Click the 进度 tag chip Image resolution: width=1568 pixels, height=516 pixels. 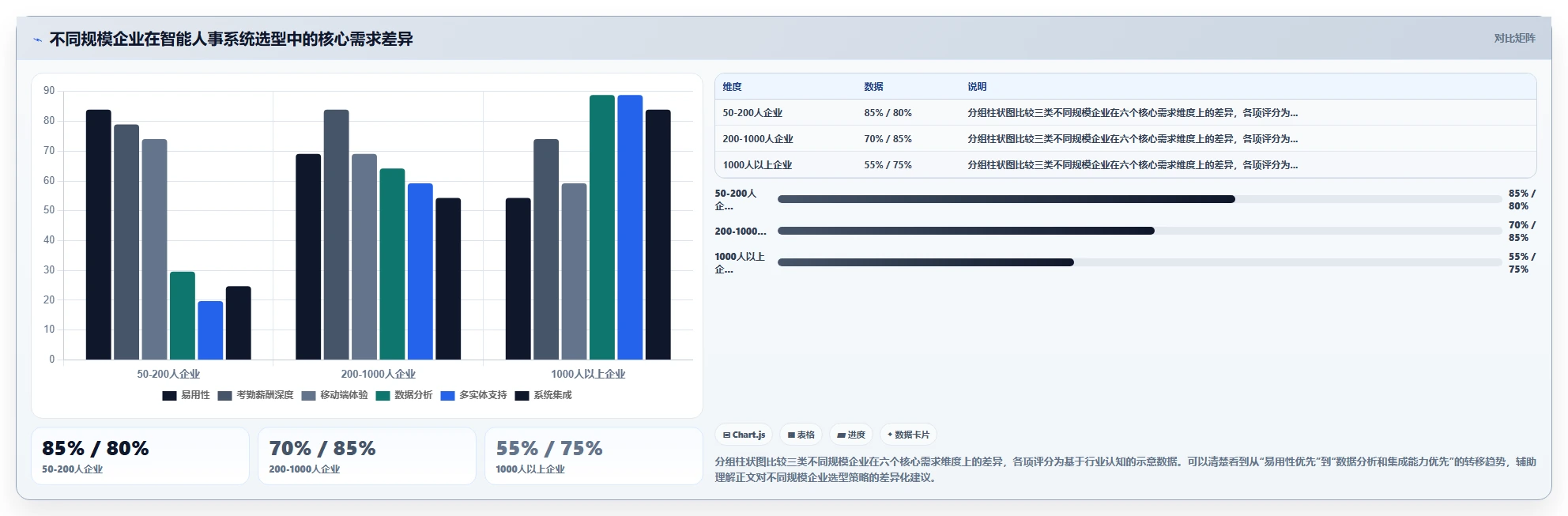coord(851,435)
